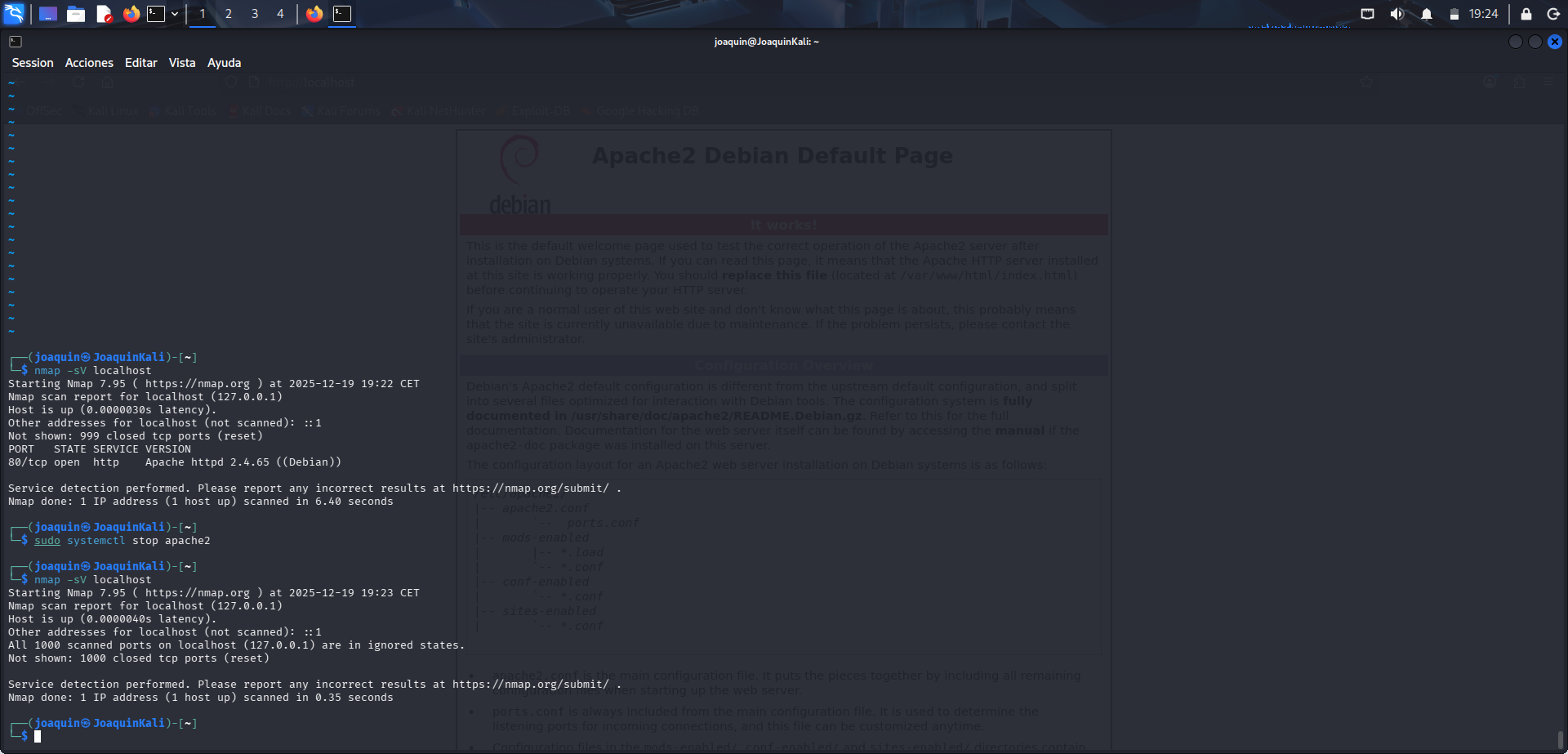The width and height of the screenshot is (1568, 754).
Task: Click the lock screen icon in the tray
Action: (x=1525, y=13)
